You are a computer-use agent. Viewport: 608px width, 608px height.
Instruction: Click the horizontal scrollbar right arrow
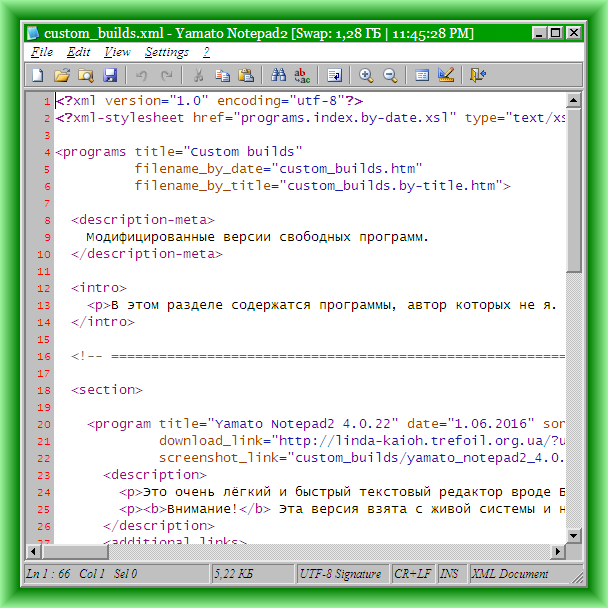point(558,551)
